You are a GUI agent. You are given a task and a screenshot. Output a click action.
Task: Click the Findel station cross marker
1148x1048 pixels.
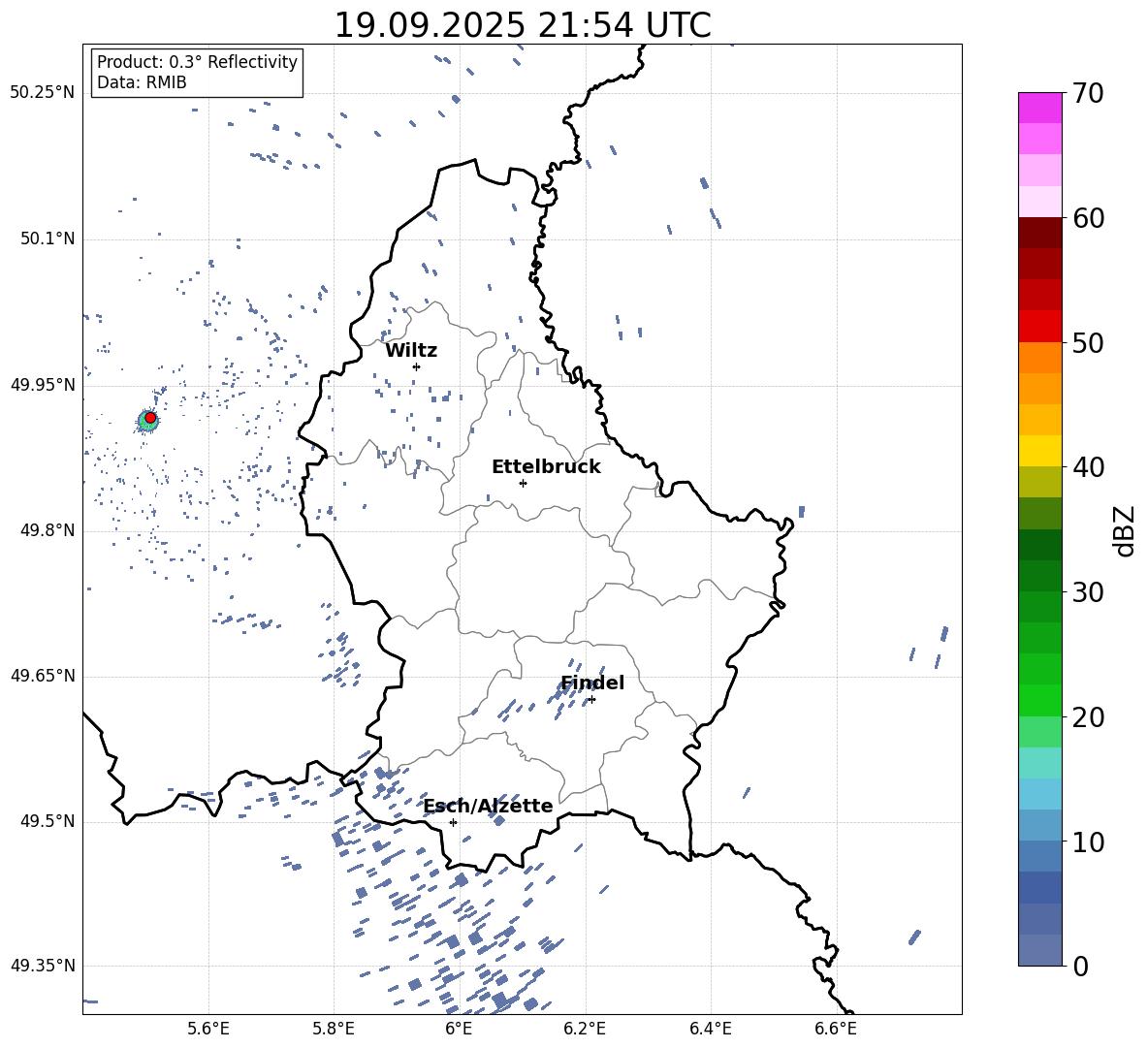click(591, 700)
